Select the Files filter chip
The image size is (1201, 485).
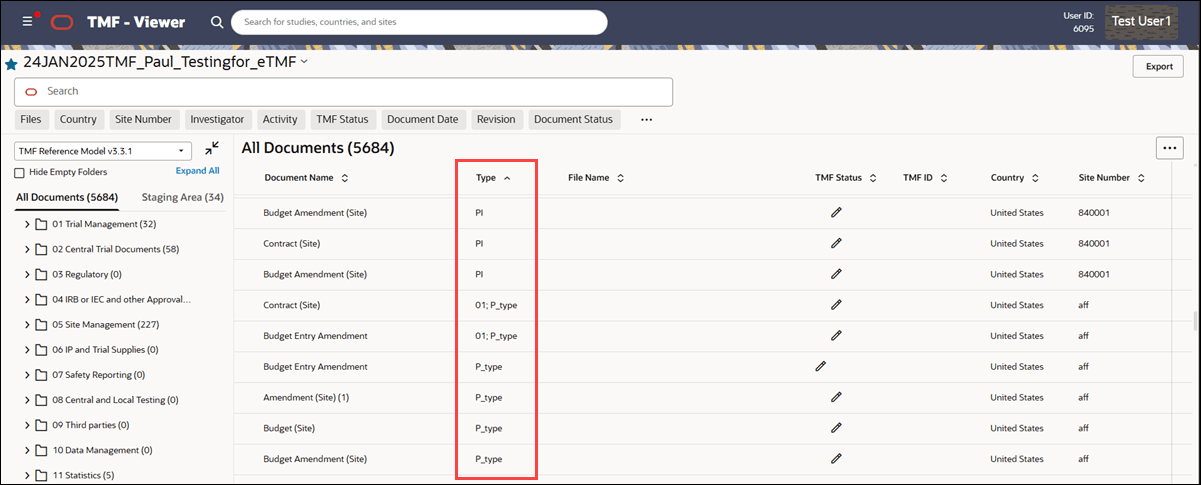(x=31, y=119)
